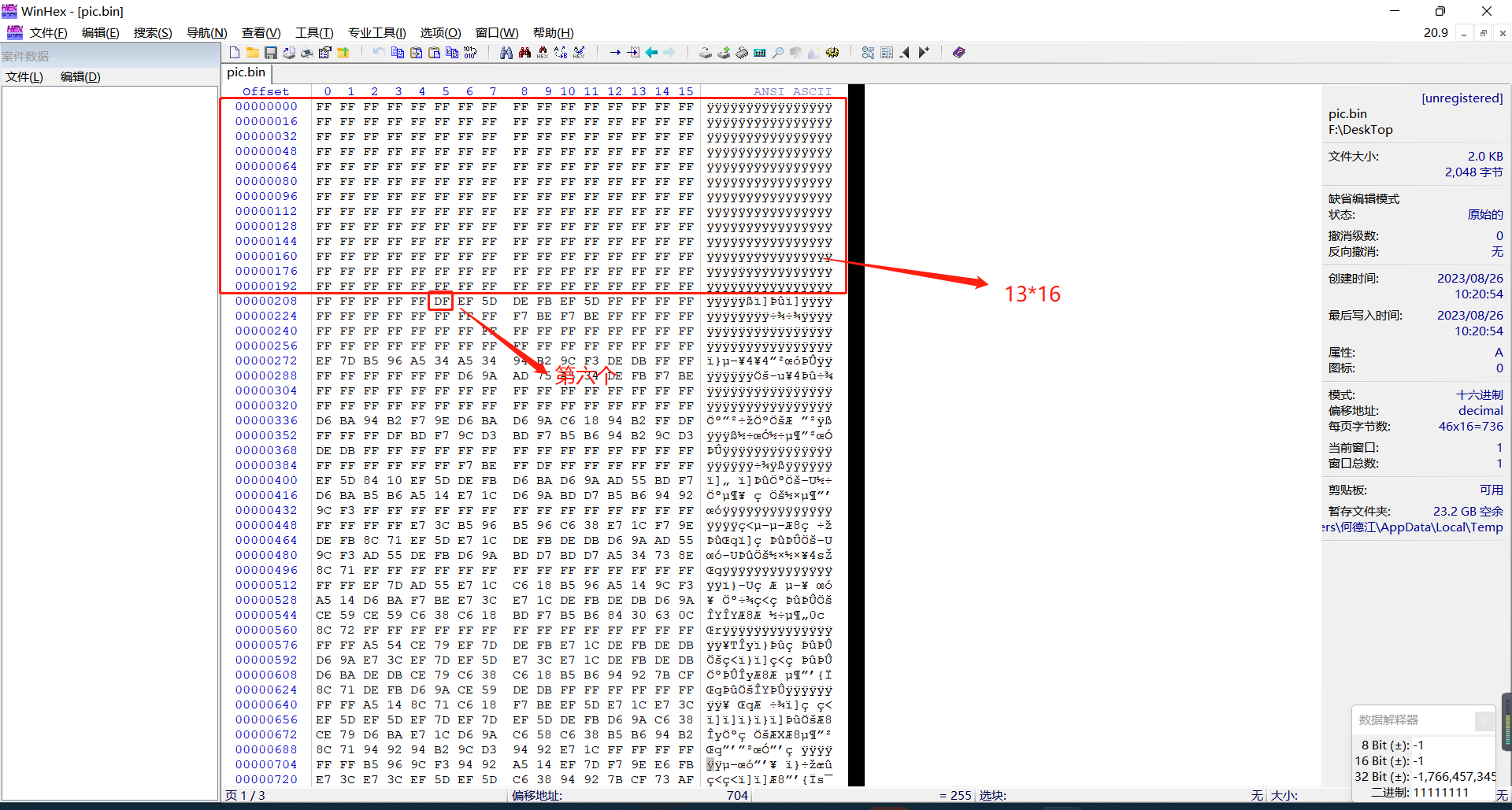The height and width of the screenshot is (810, 1512).
Task: Open the 工具(T) menu
Action: (x=314, y=33)
